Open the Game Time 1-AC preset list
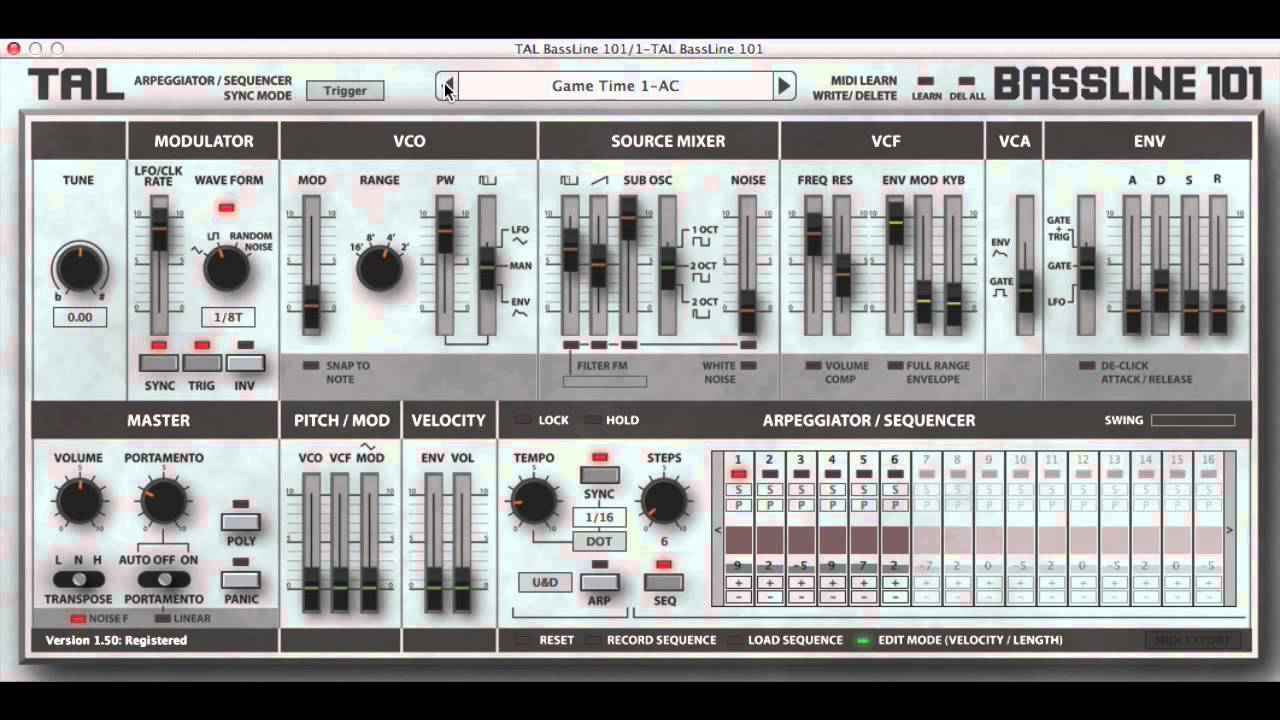Image resolution: width=1280 pixels, height=720 pixels. (x=615, y=86)
